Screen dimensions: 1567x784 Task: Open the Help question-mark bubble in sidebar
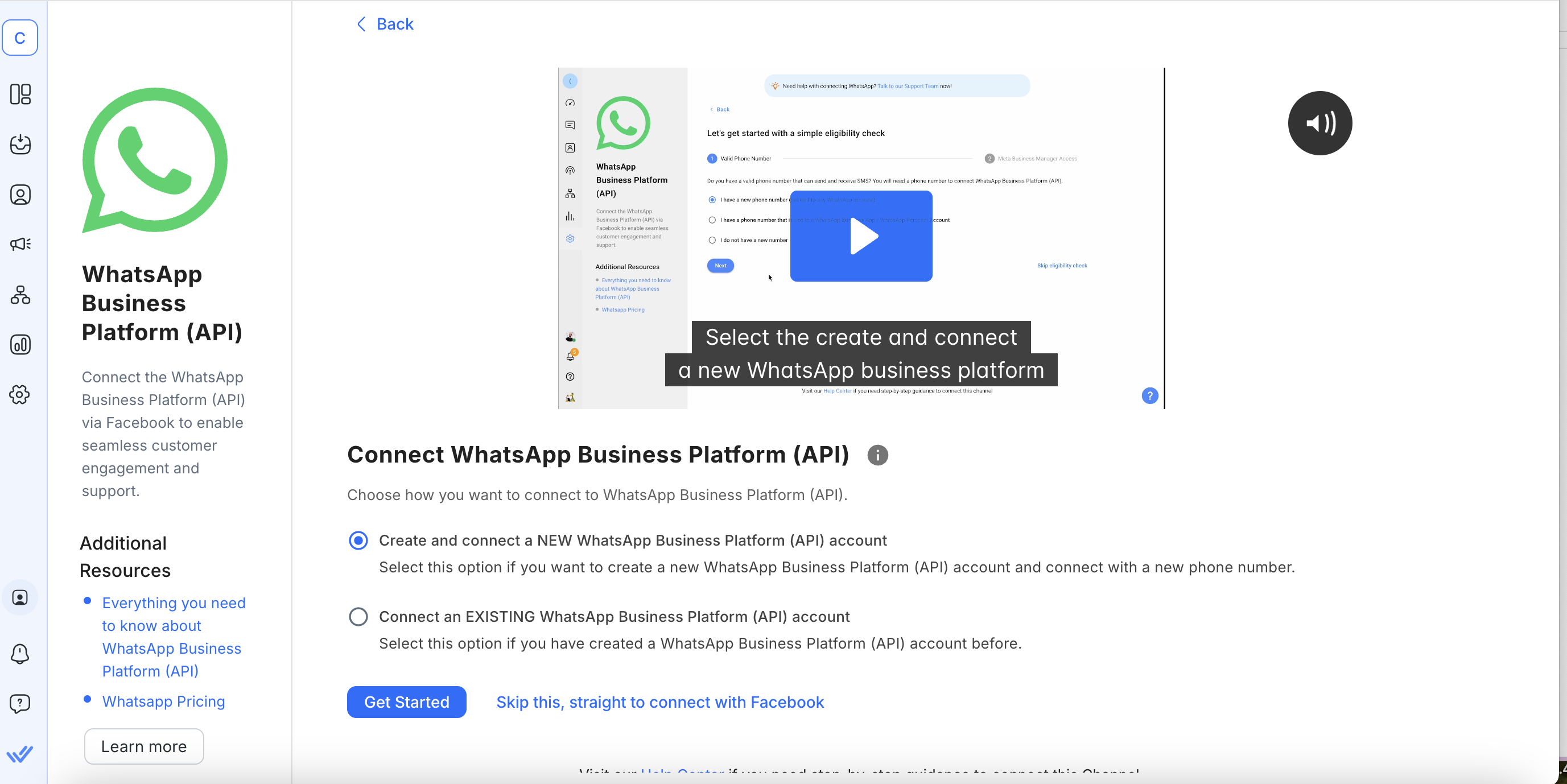20,703
